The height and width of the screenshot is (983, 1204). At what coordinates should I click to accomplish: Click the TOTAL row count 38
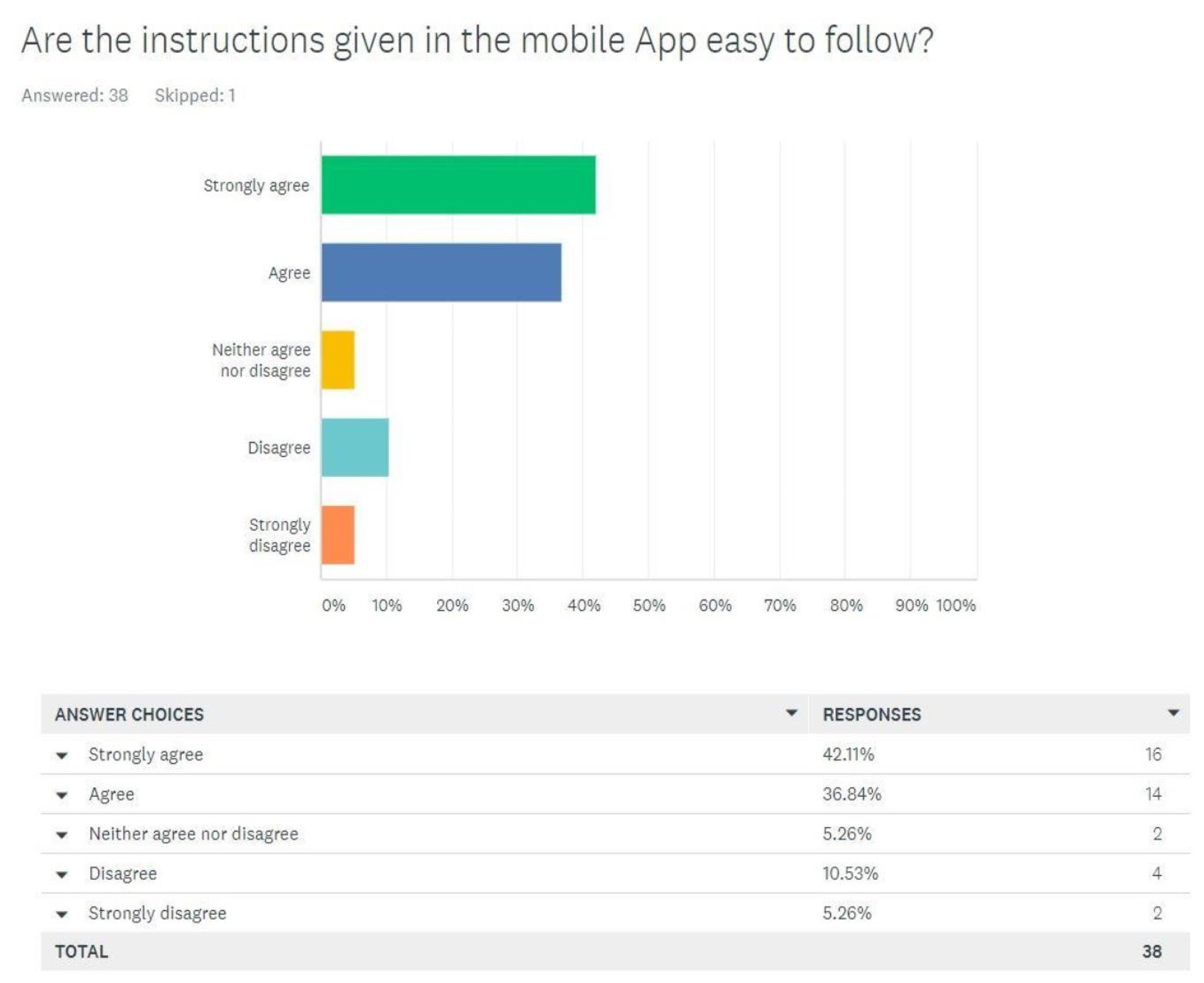point(1151,951)
